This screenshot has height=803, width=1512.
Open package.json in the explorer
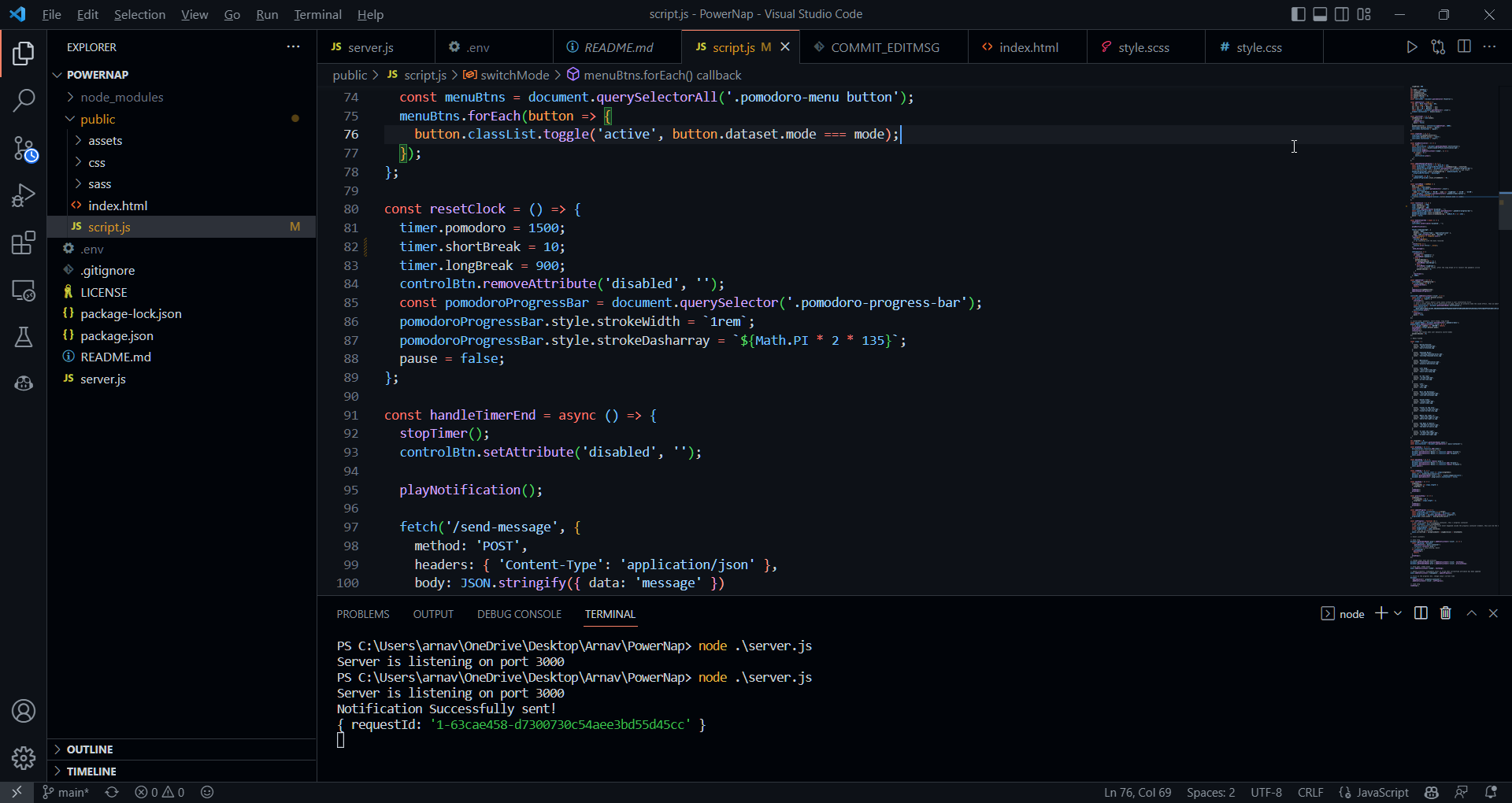(x=117, y=335)
